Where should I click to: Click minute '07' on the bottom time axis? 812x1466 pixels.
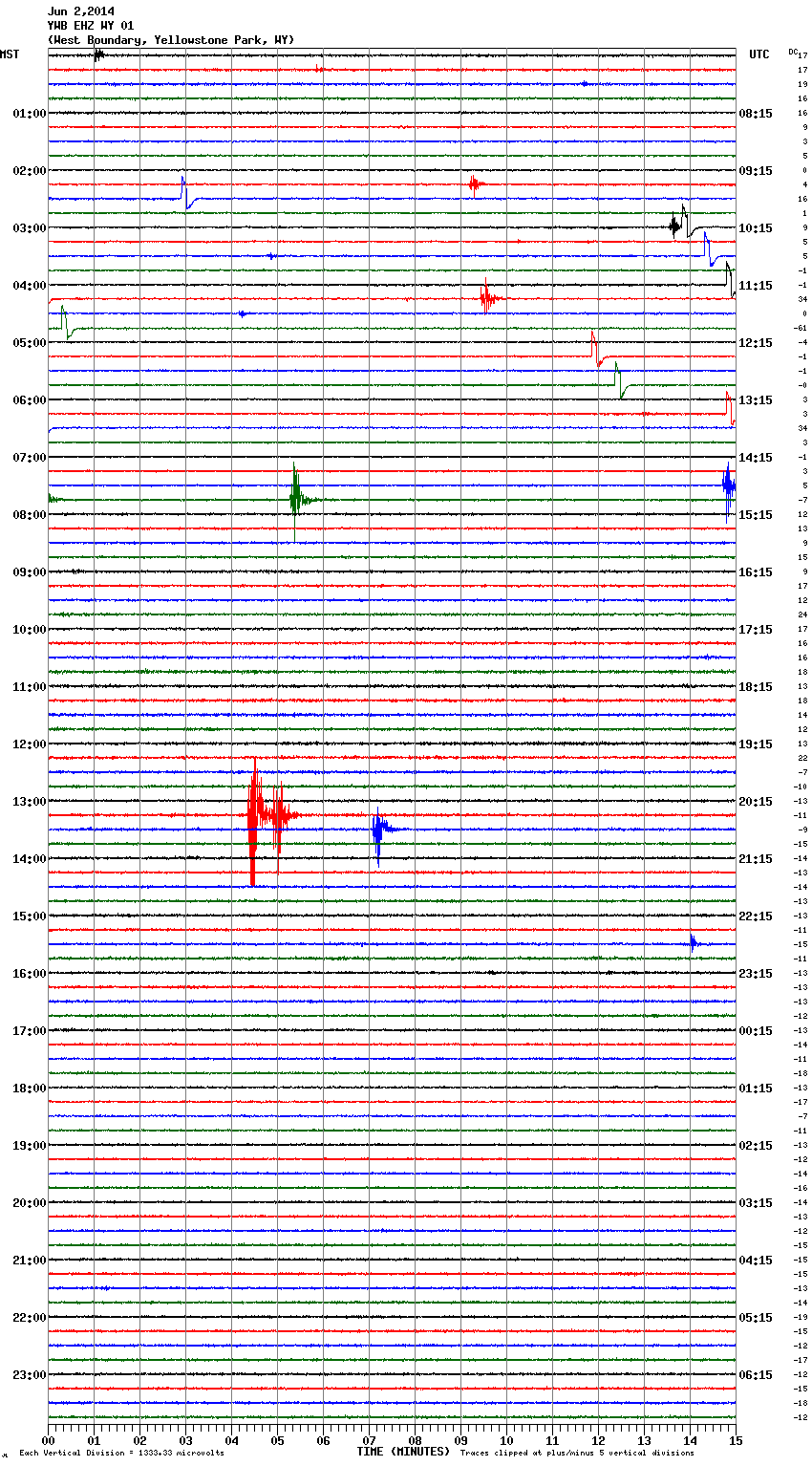tap(369, 1440)
